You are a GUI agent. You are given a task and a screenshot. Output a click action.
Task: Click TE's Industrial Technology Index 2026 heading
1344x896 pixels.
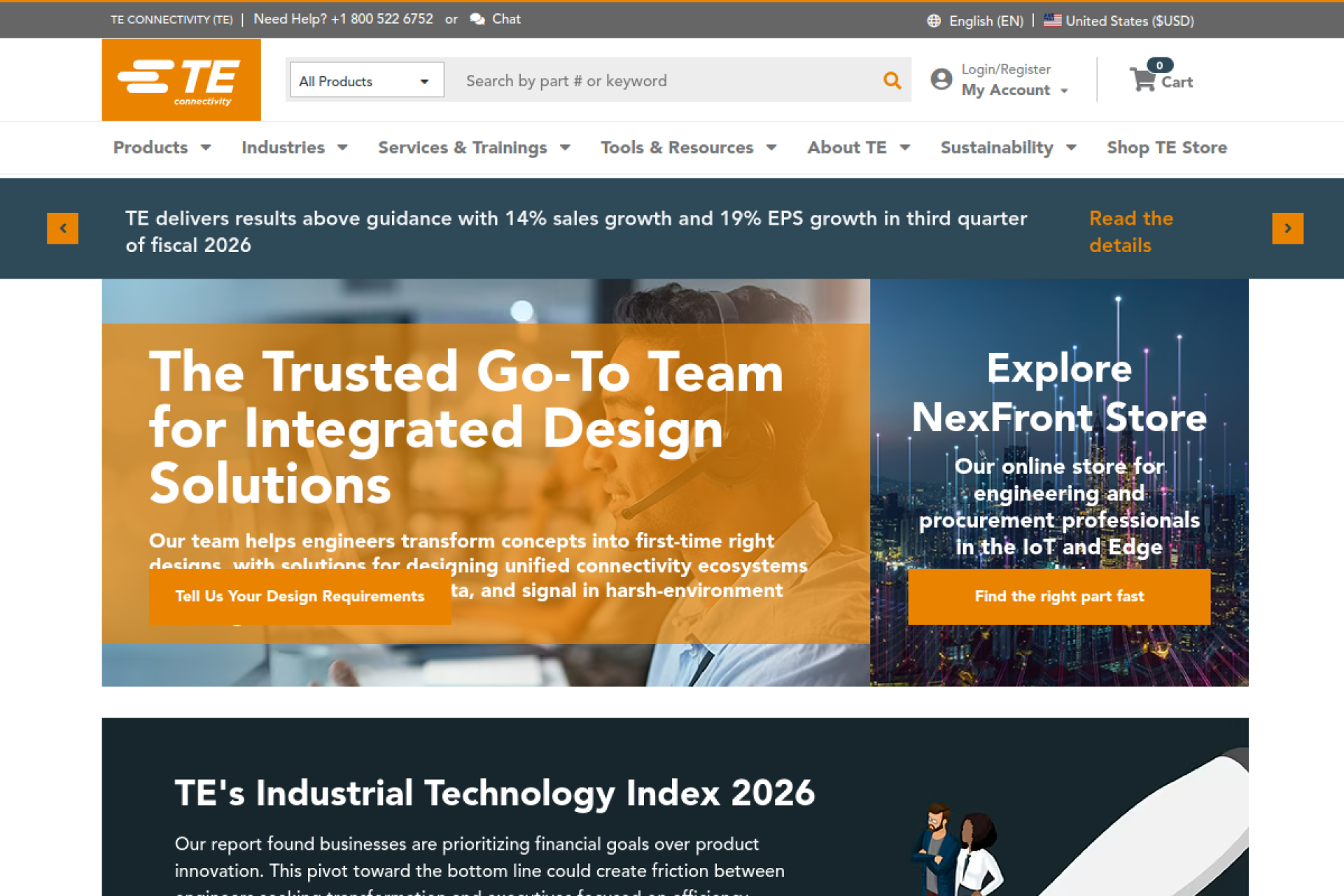click(495, 793)
